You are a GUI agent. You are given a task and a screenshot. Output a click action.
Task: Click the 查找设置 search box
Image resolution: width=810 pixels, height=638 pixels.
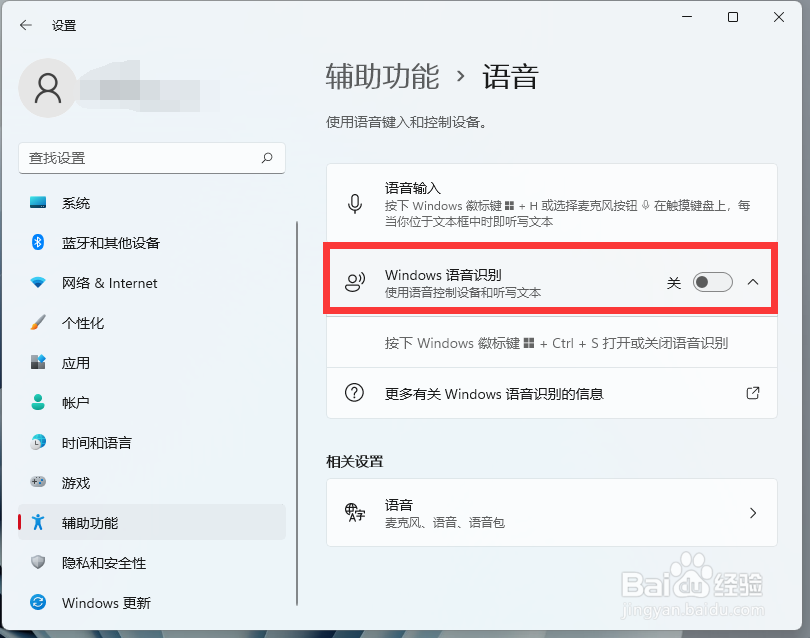(x=152, y=158)
